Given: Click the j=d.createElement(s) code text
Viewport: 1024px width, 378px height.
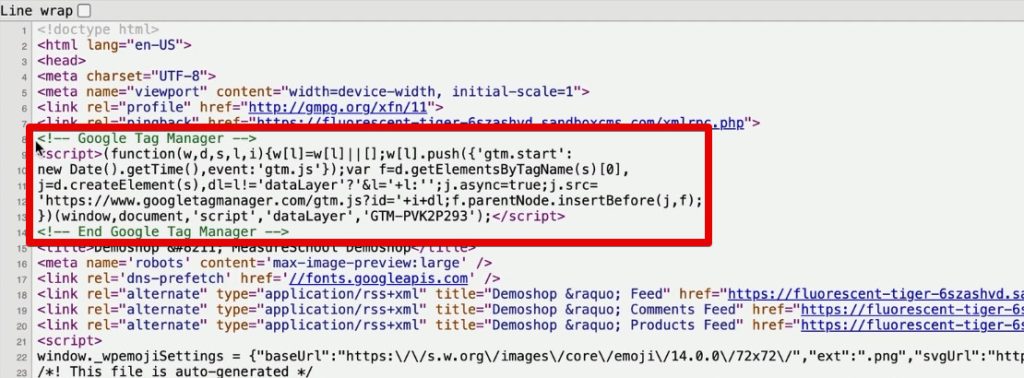Looking at the screenshot, I should pyautogui.click(x=123, y=185).
